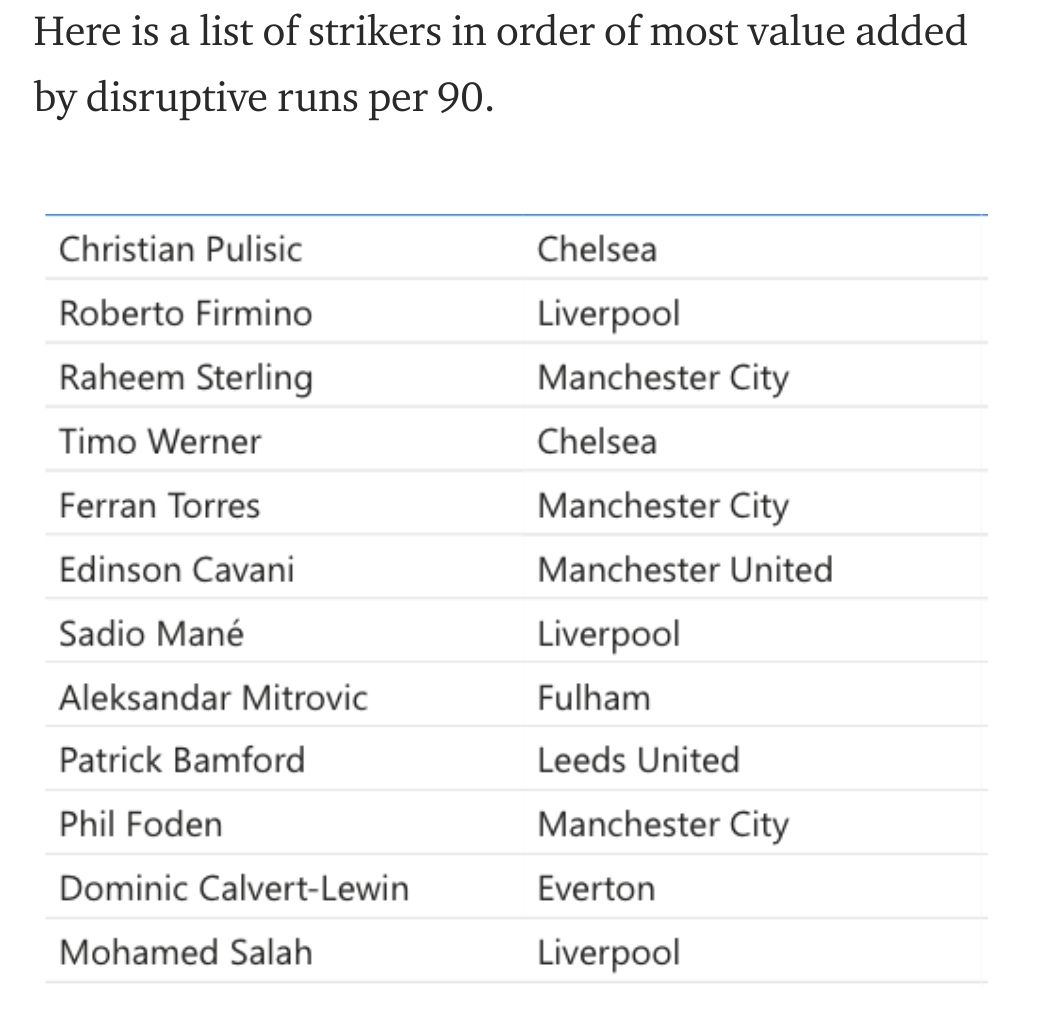Select the Liverpool cell beside Roberto Firmino
1051x1026 pixels.
point(608,313)
